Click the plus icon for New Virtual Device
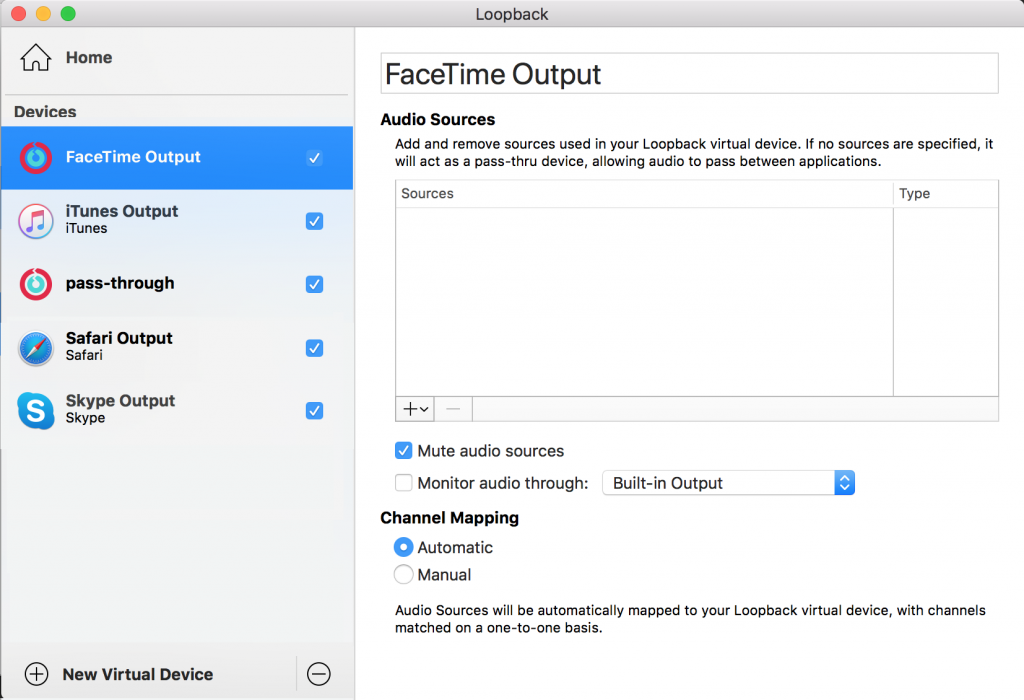 click(37, 674)
